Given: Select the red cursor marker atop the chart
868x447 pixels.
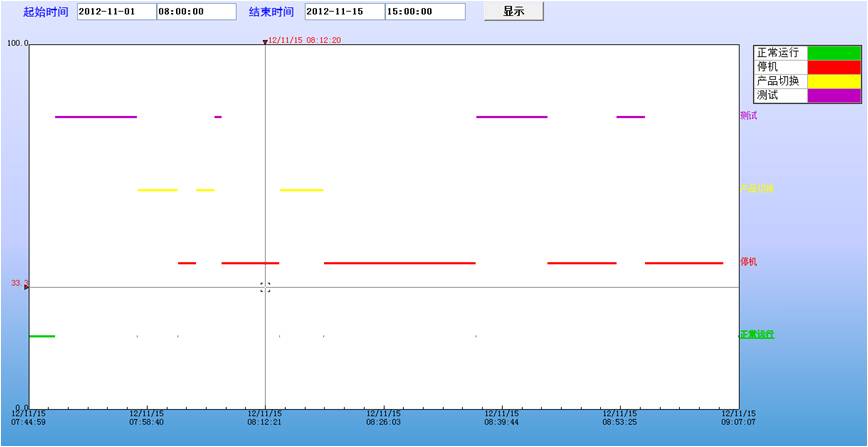Looking at the screenshot, I should click(265, 42).
